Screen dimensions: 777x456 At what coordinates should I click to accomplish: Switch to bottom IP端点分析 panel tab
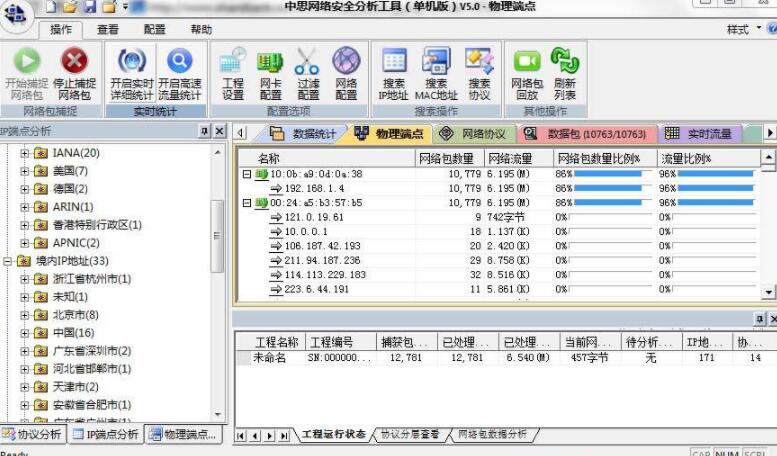point(106,434)
